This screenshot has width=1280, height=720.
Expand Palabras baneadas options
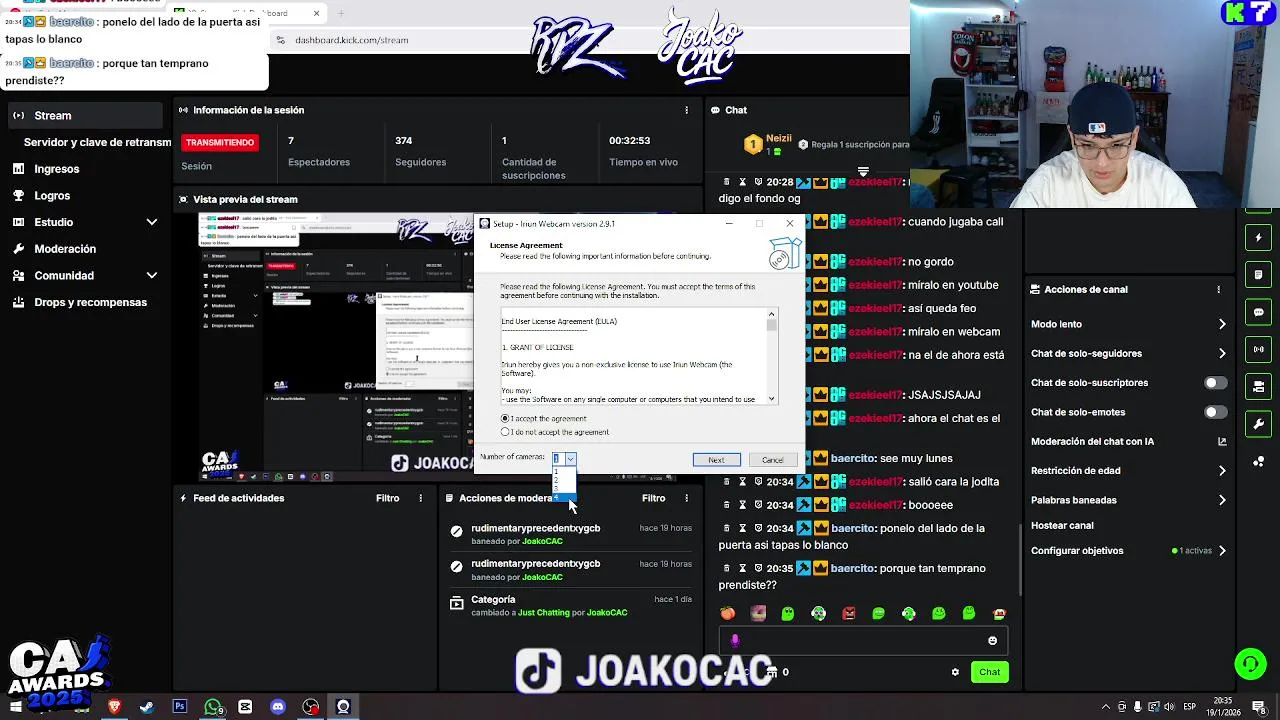tap(1222, 500)
